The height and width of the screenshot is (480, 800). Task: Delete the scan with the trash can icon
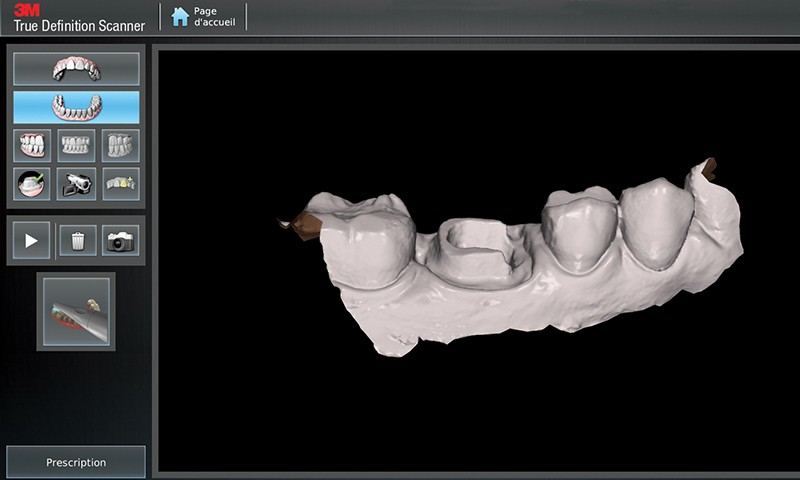(x=77, y=240)
